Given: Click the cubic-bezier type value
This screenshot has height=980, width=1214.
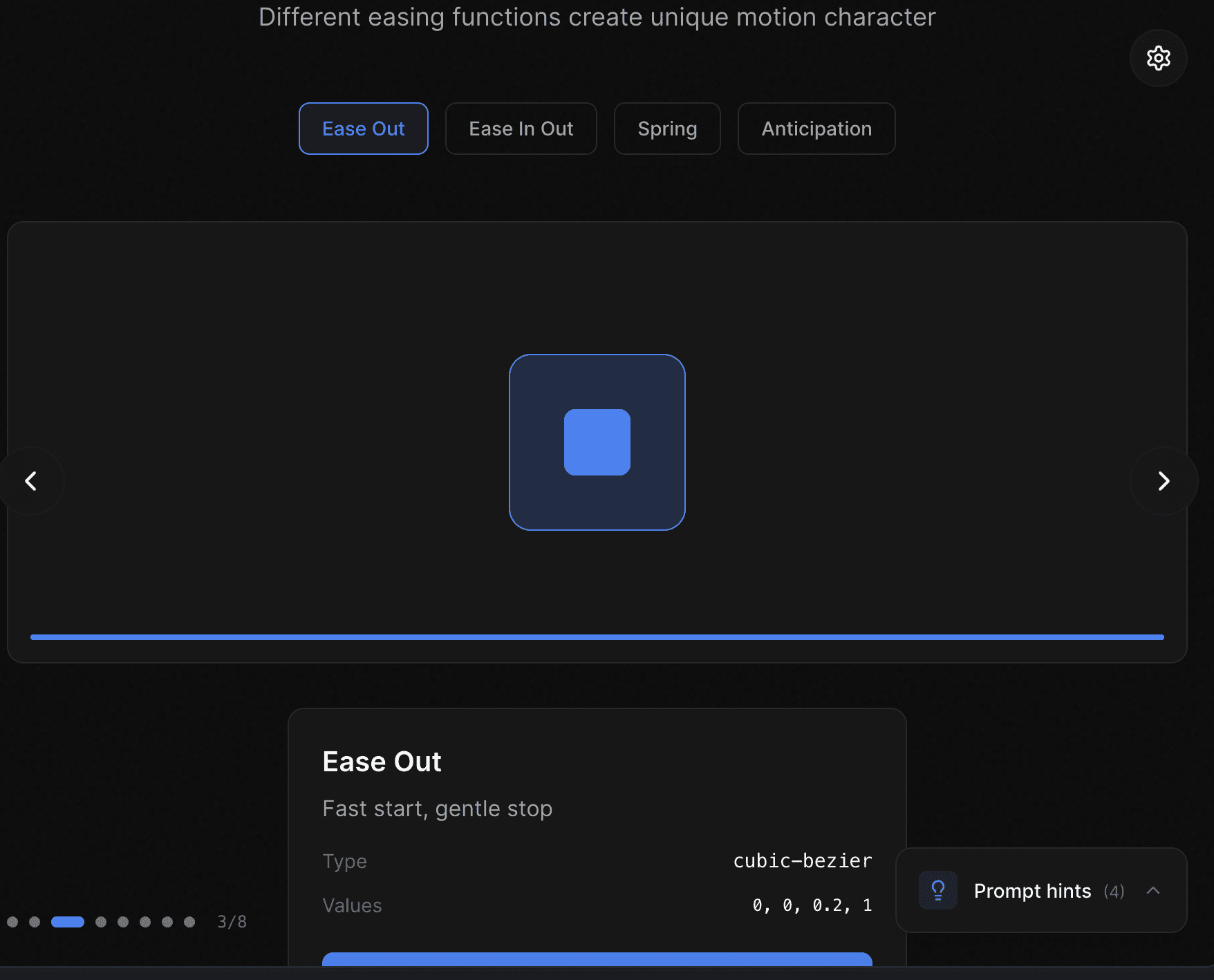Looking at the screenshot, I should click(x=802, y=861).
